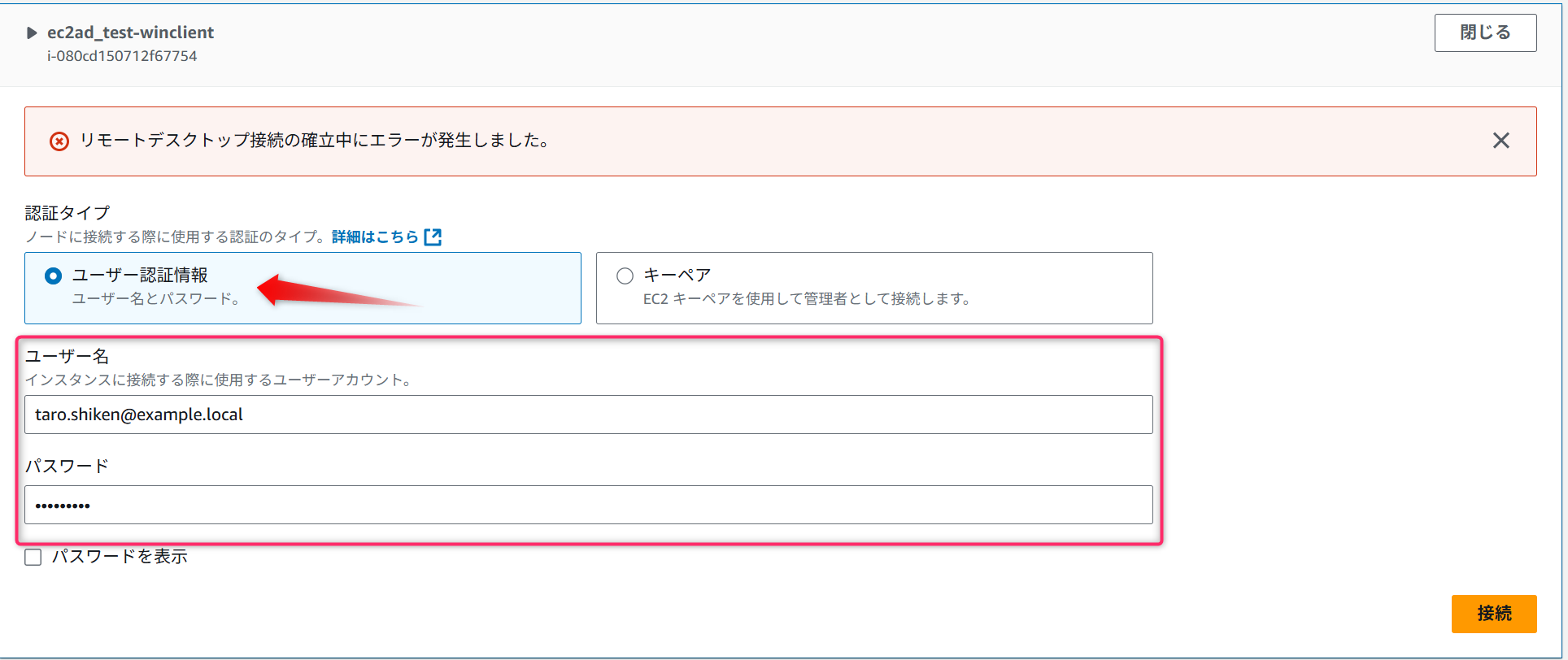
Task: Click the パスワードを表示 label text
Action: pos(120,557)
